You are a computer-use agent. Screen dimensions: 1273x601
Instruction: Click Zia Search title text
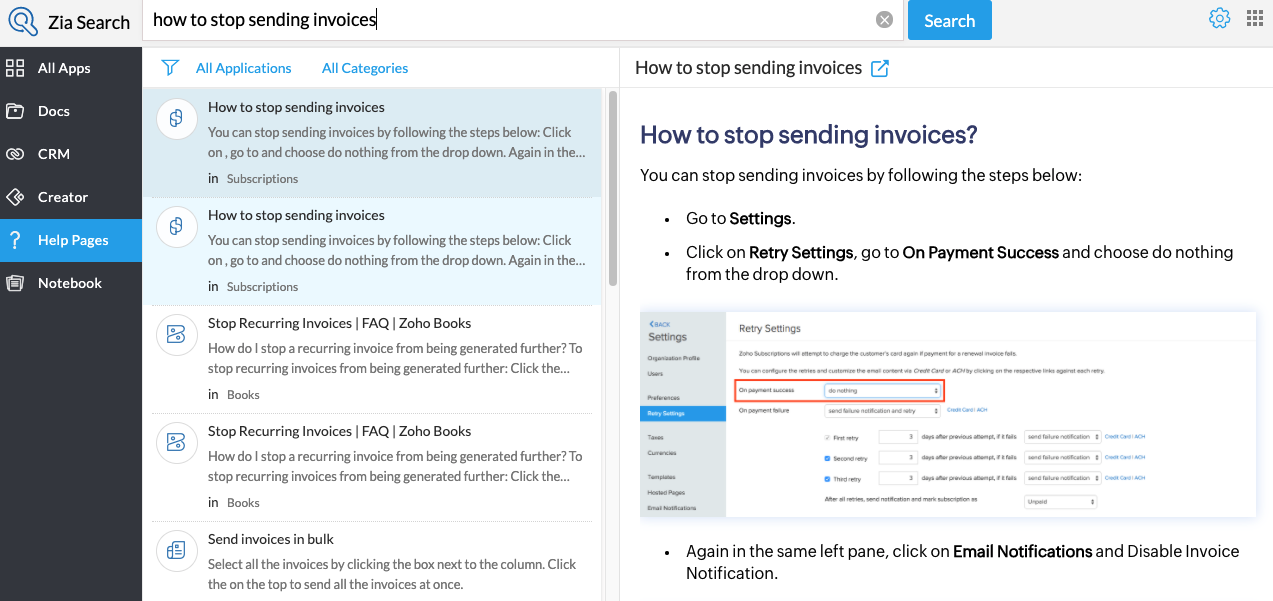point(89,22)
